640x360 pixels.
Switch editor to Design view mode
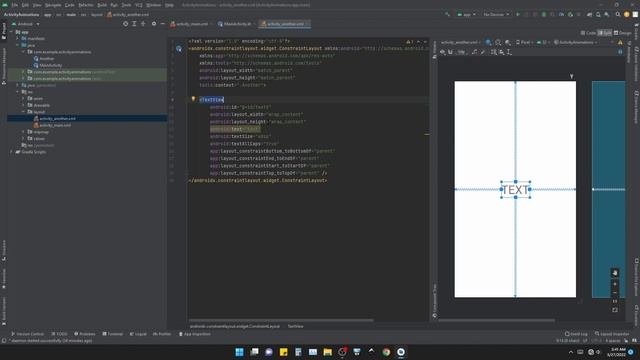coord(622,33)
